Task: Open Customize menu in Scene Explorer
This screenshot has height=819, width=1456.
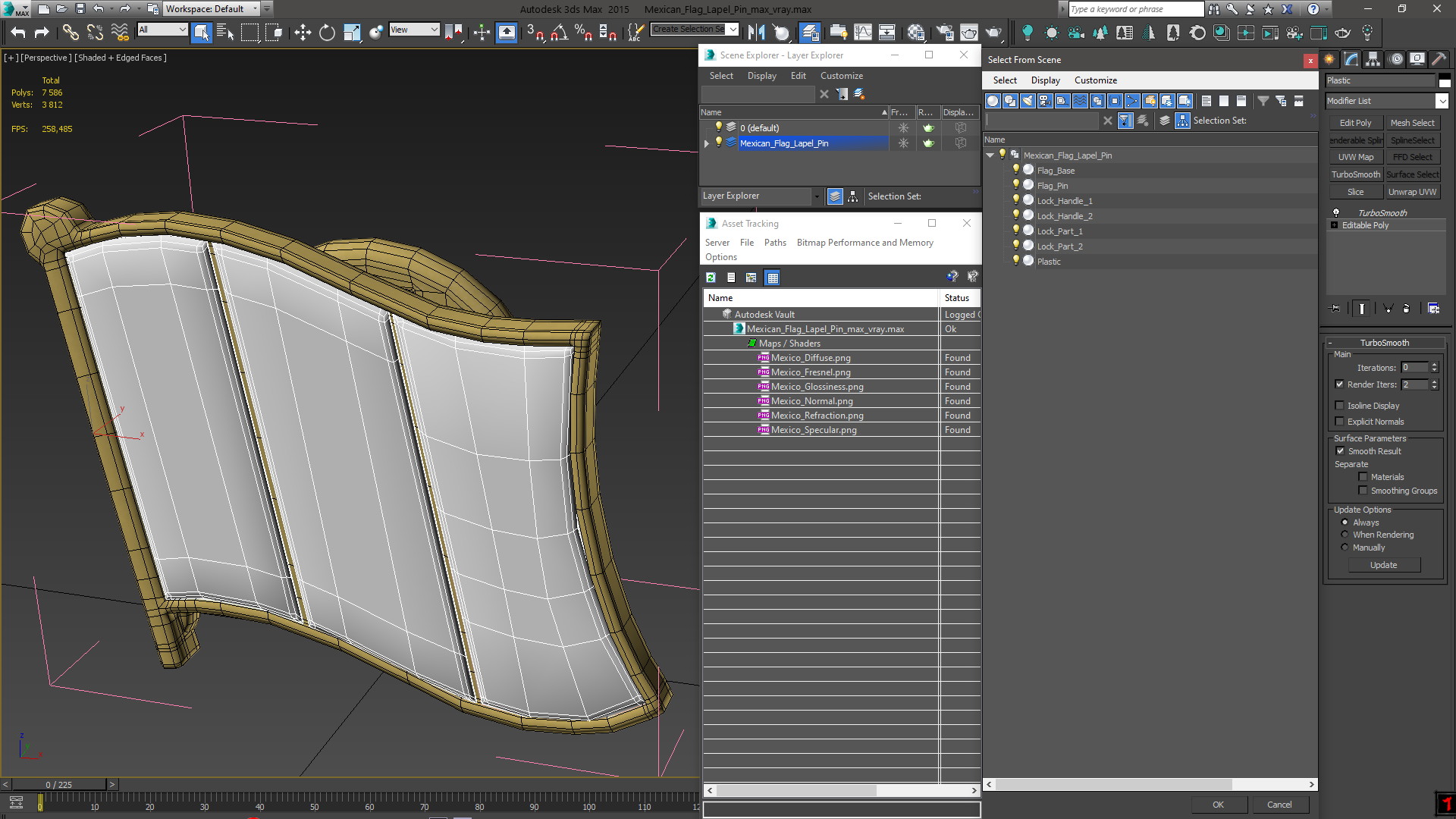Action: click(842, 76)
